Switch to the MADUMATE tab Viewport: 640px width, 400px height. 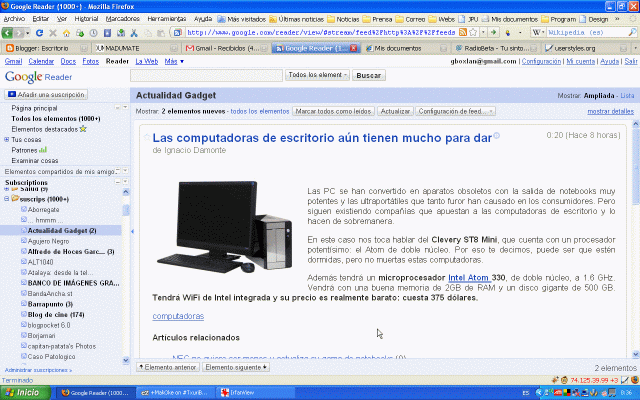[x=137, y=48]
